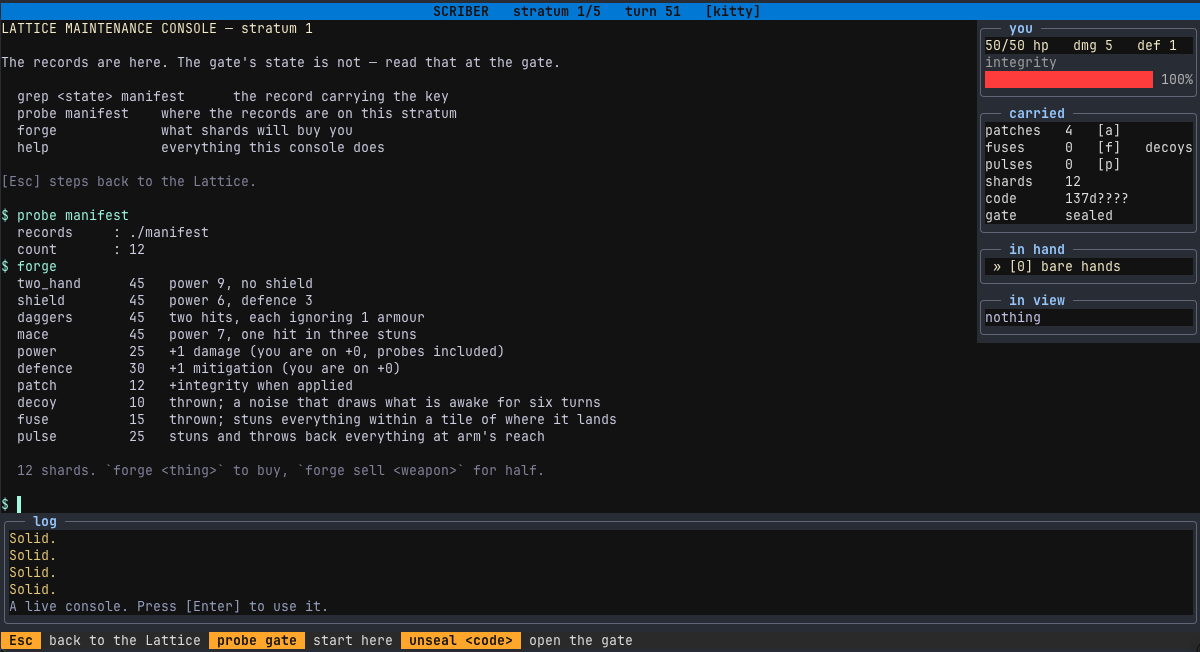
Task: Click the "$ probe manifest" command line
Action: pyautogui.click(x=65, y=215)
